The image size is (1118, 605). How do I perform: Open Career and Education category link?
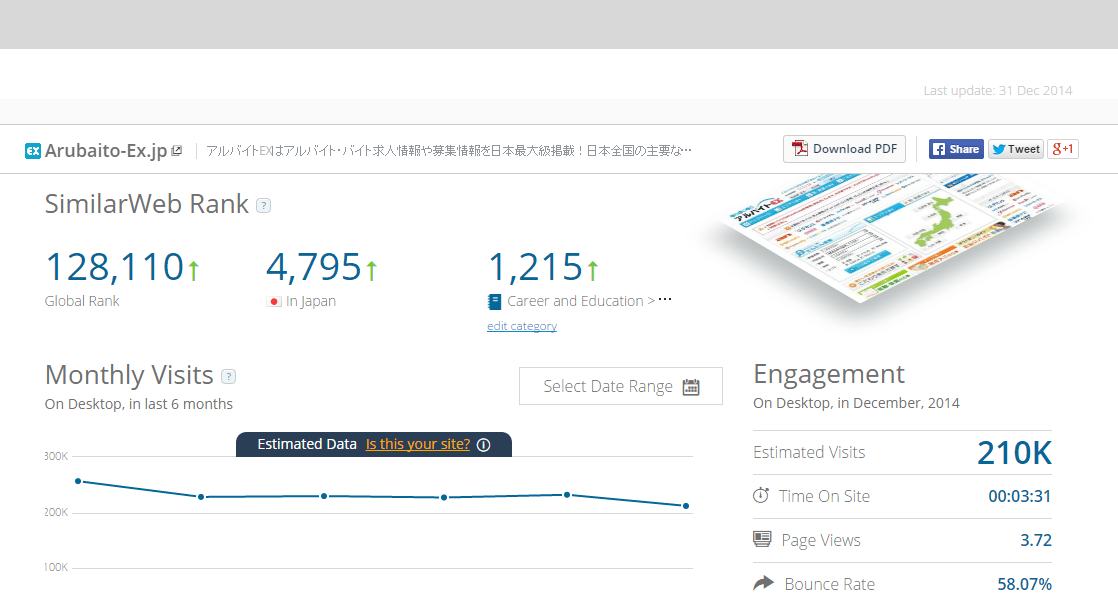575,301
